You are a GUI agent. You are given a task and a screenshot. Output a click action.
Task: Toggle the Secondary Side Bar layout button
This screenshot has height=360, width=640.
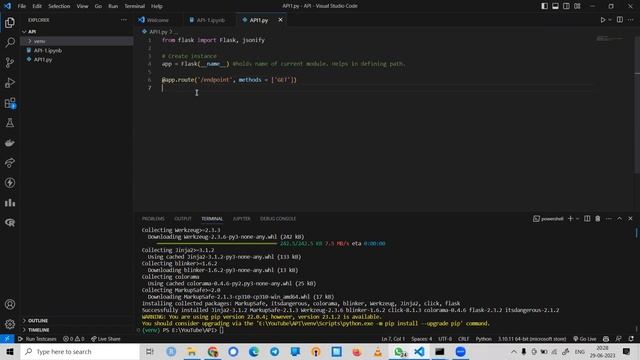(x=566, y=6)
